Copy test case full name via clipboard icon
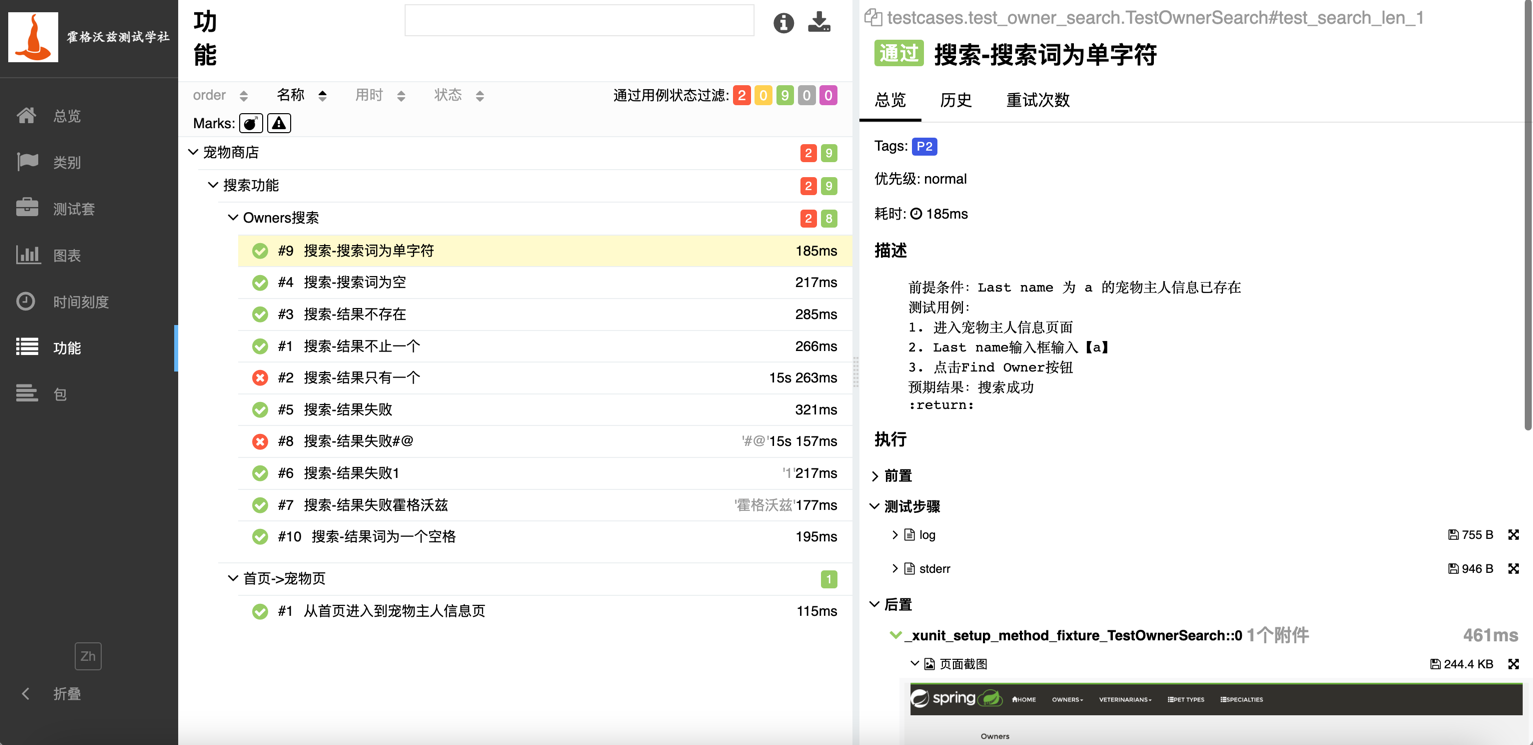 (873, 17)
